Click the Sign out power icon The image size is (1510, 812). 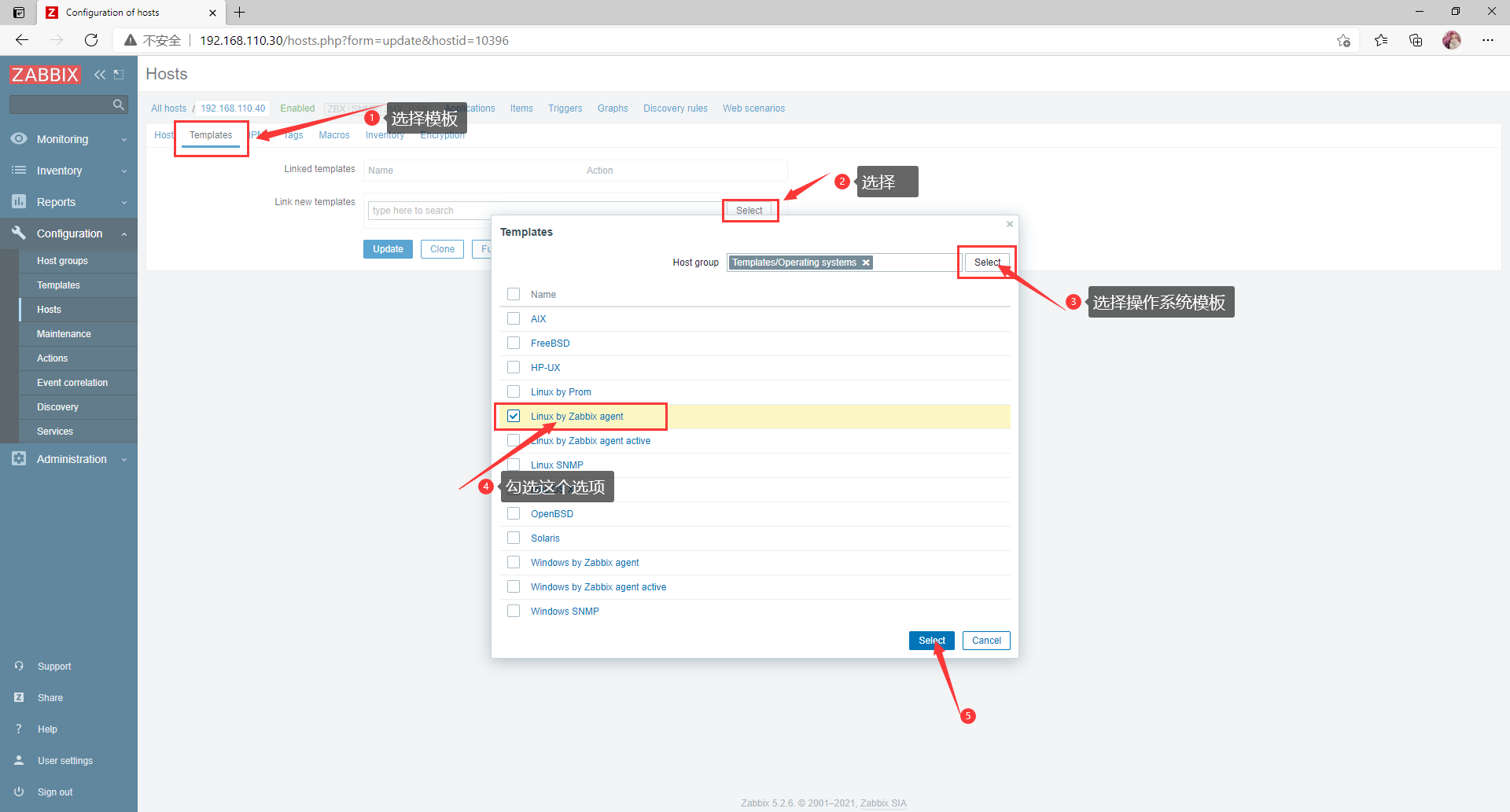point(19,792)
